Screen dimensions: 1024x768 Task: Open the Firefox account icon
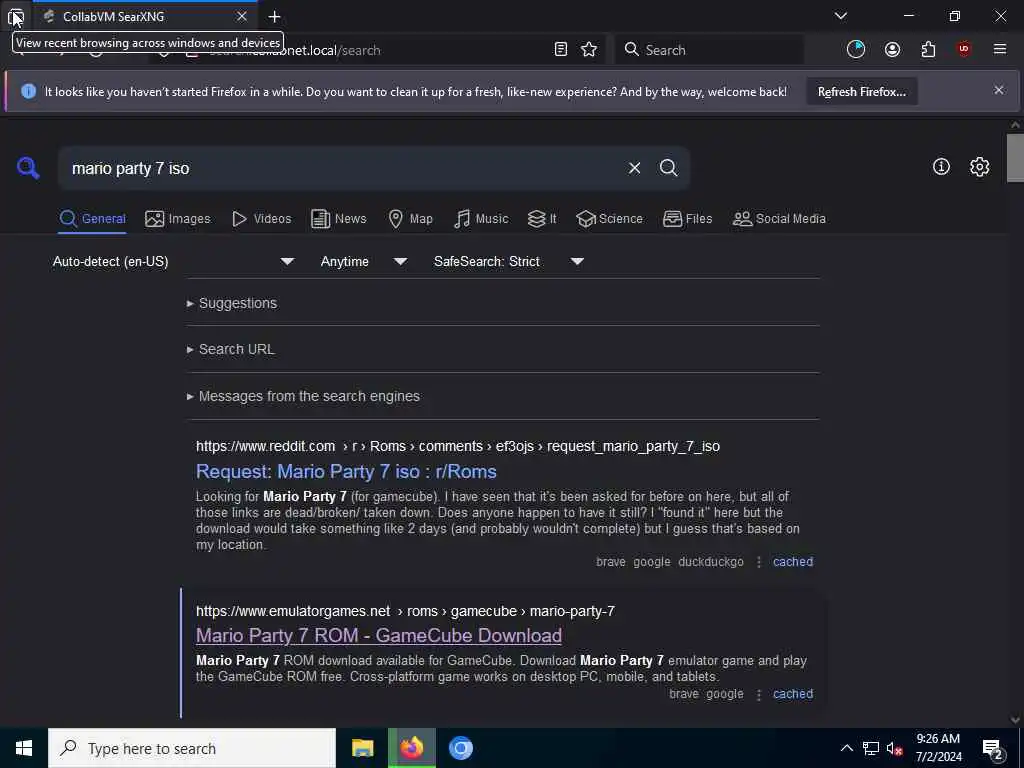pyautogui.click(x=892, y=50)
